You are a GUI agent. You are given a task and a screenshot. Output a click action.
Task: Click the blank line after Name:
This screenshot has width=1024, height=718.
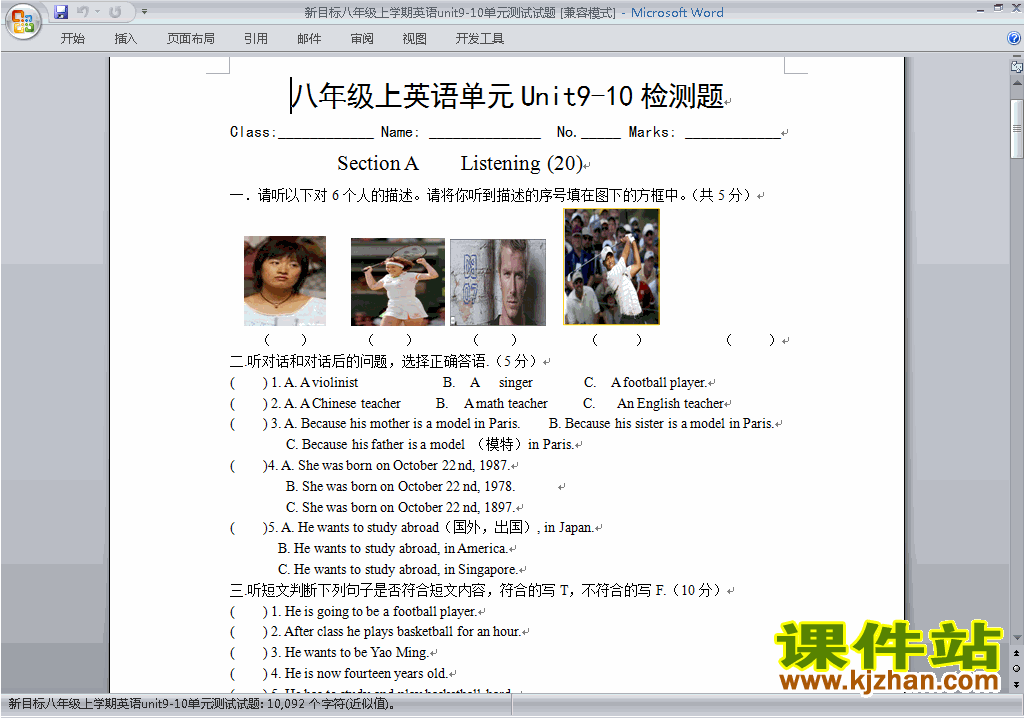[485, 133]
